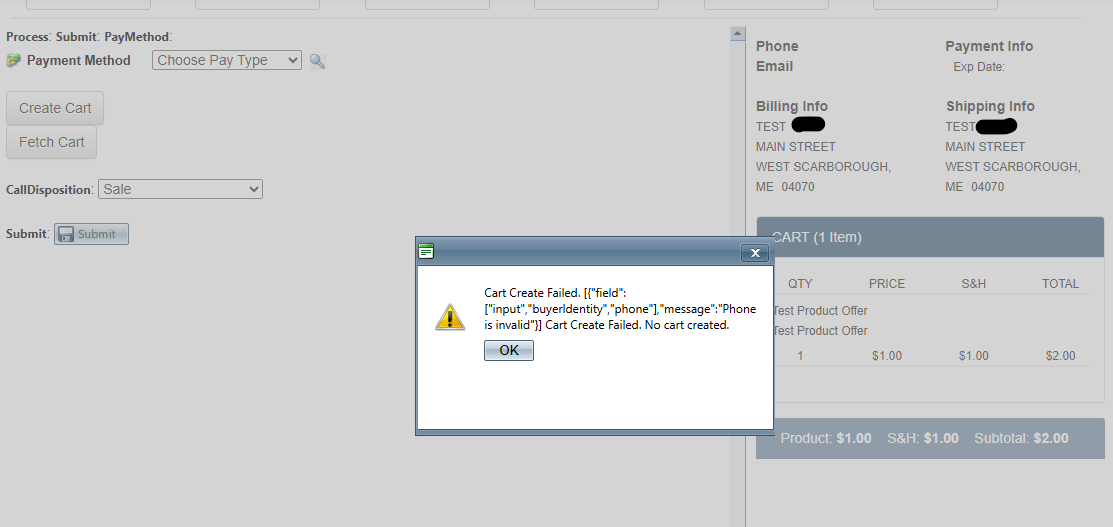Viewport: 1113px width, 527px height.
Task: Click the floppy disk icon on Submit
Action: pyautogui.click(x=66, y=234)
